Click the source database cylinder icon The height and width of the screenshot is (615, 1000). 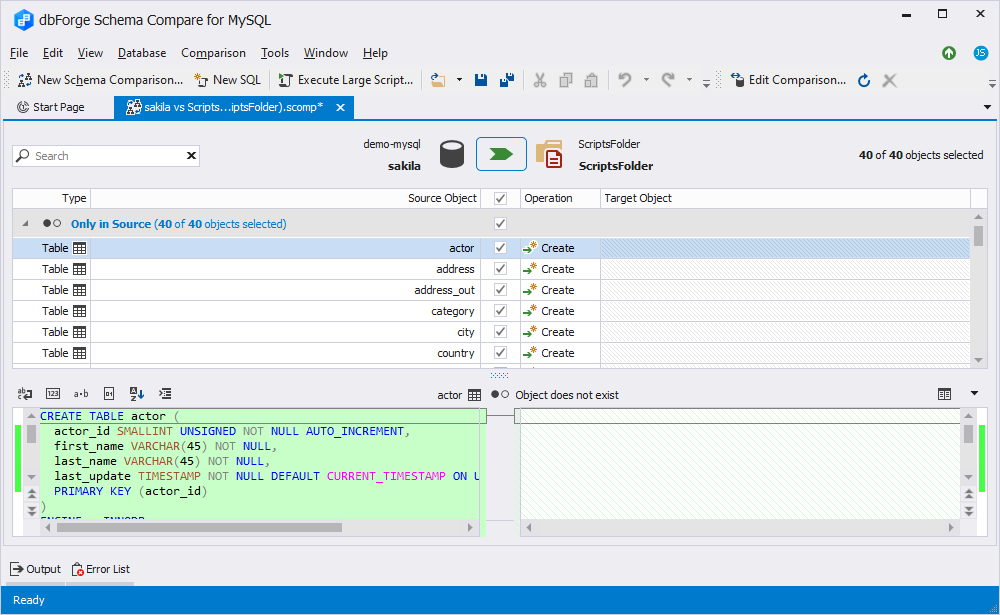[452, 155]
